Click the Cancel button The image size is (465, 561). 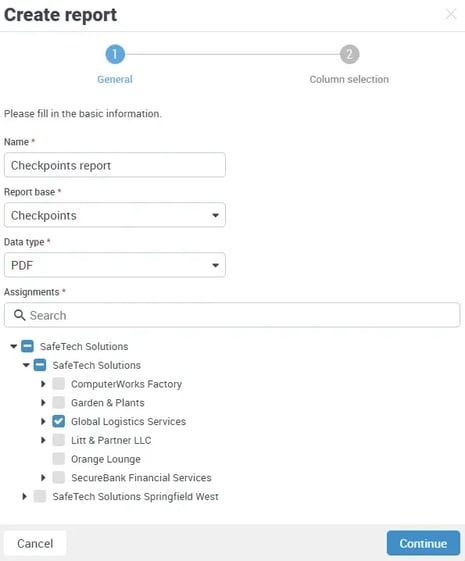[x=35, y=543]
